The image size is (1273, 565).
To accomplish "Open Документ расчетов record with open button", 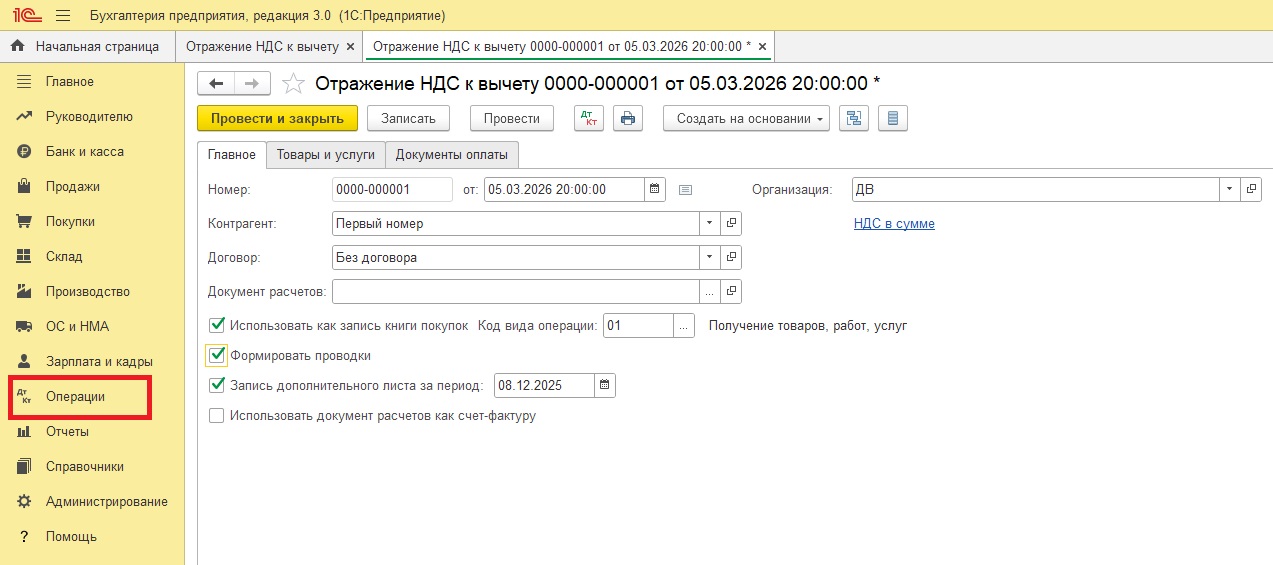I will (731, 291).
